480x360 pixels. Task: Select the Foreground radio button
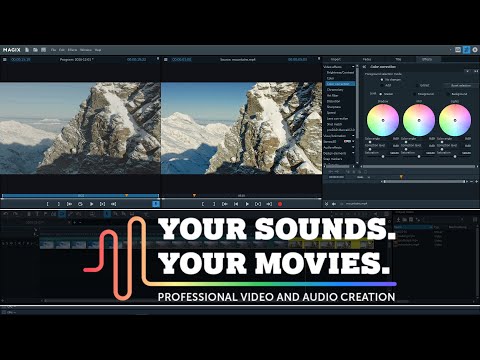point(414,94)
